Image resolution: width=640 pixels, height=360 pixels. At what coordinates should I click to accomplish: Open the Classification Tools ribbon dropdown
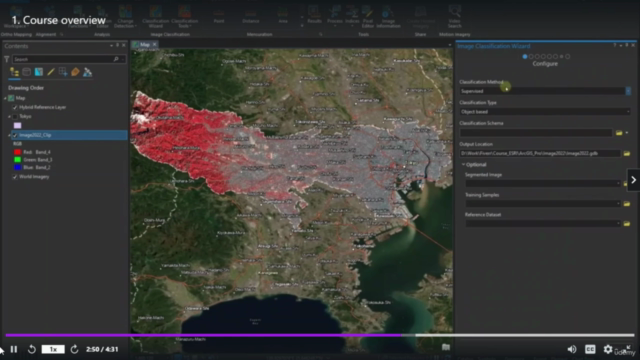point(184,16)
